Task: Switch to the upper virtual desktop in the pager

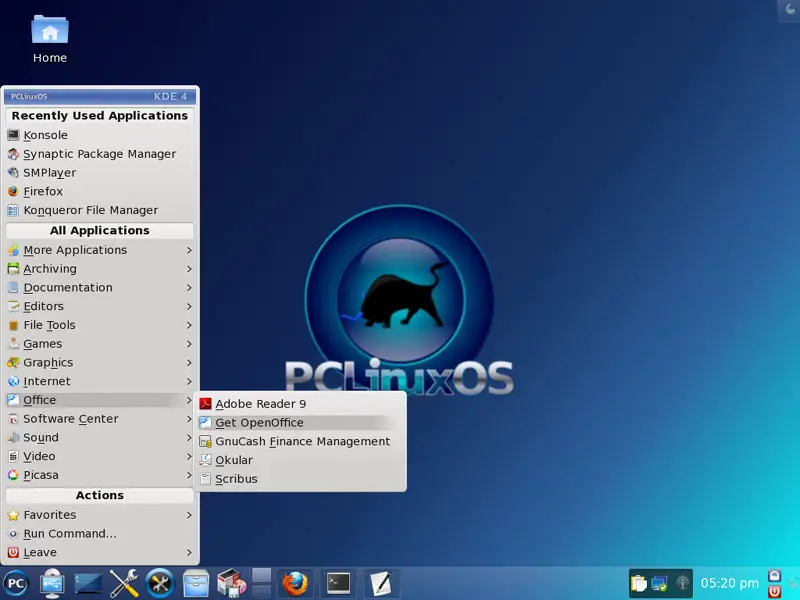Action: 261,576
